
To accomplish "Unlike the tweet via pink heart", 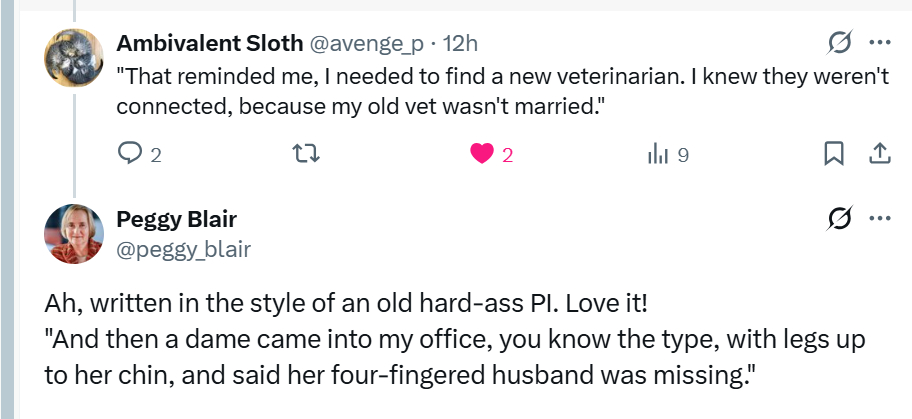I will click(x=481, y=153).
